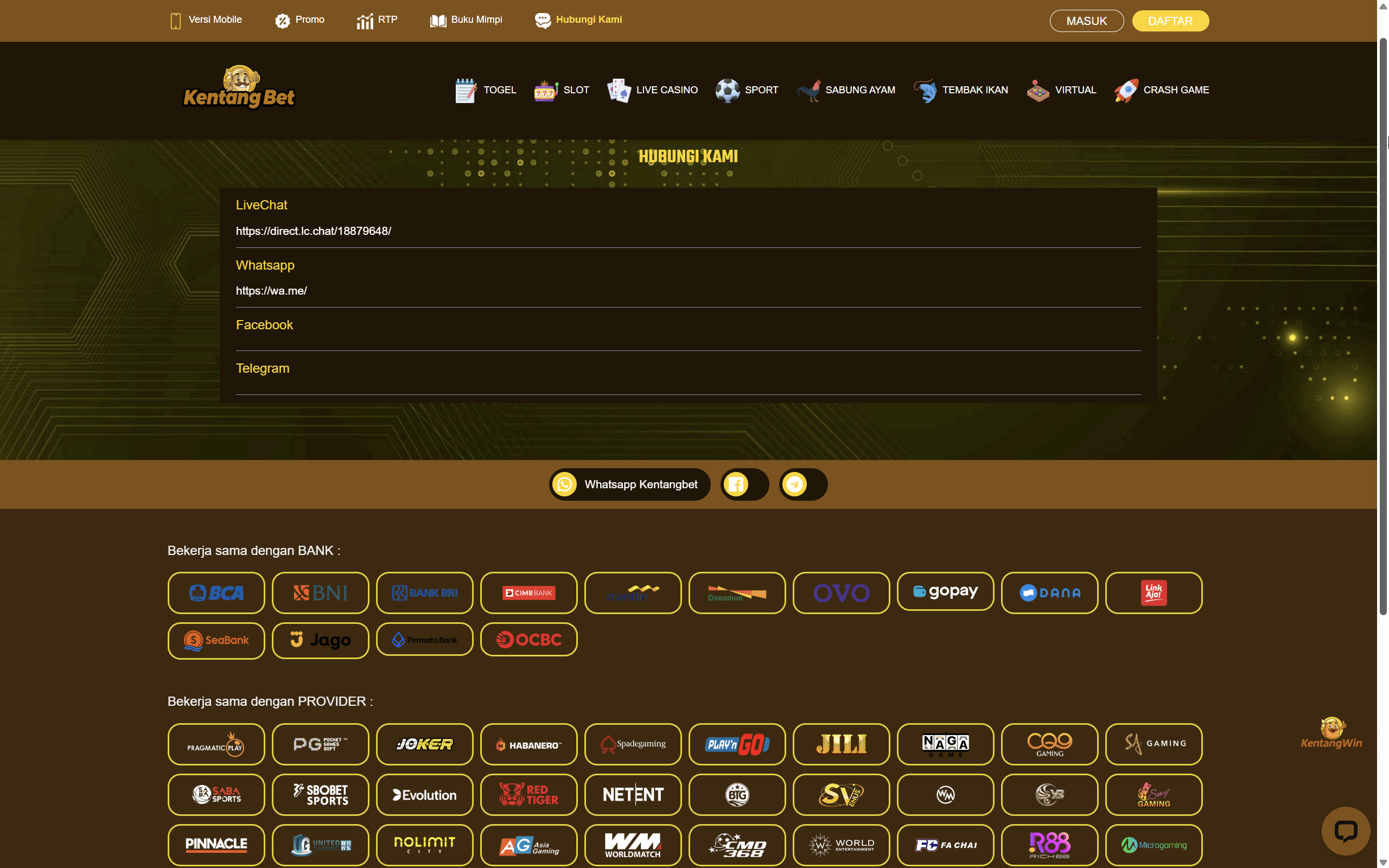1389x868 pixels.
Task: Click the BNI bank logo
Action: coord(320,593)
